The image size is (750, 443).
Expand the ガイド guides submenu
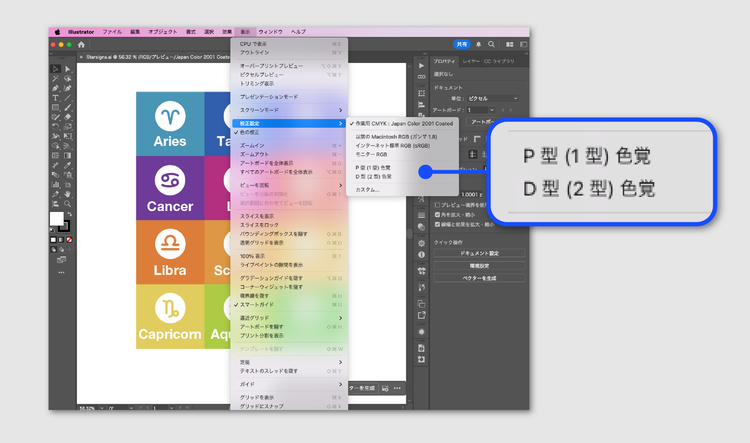point(288,384)
